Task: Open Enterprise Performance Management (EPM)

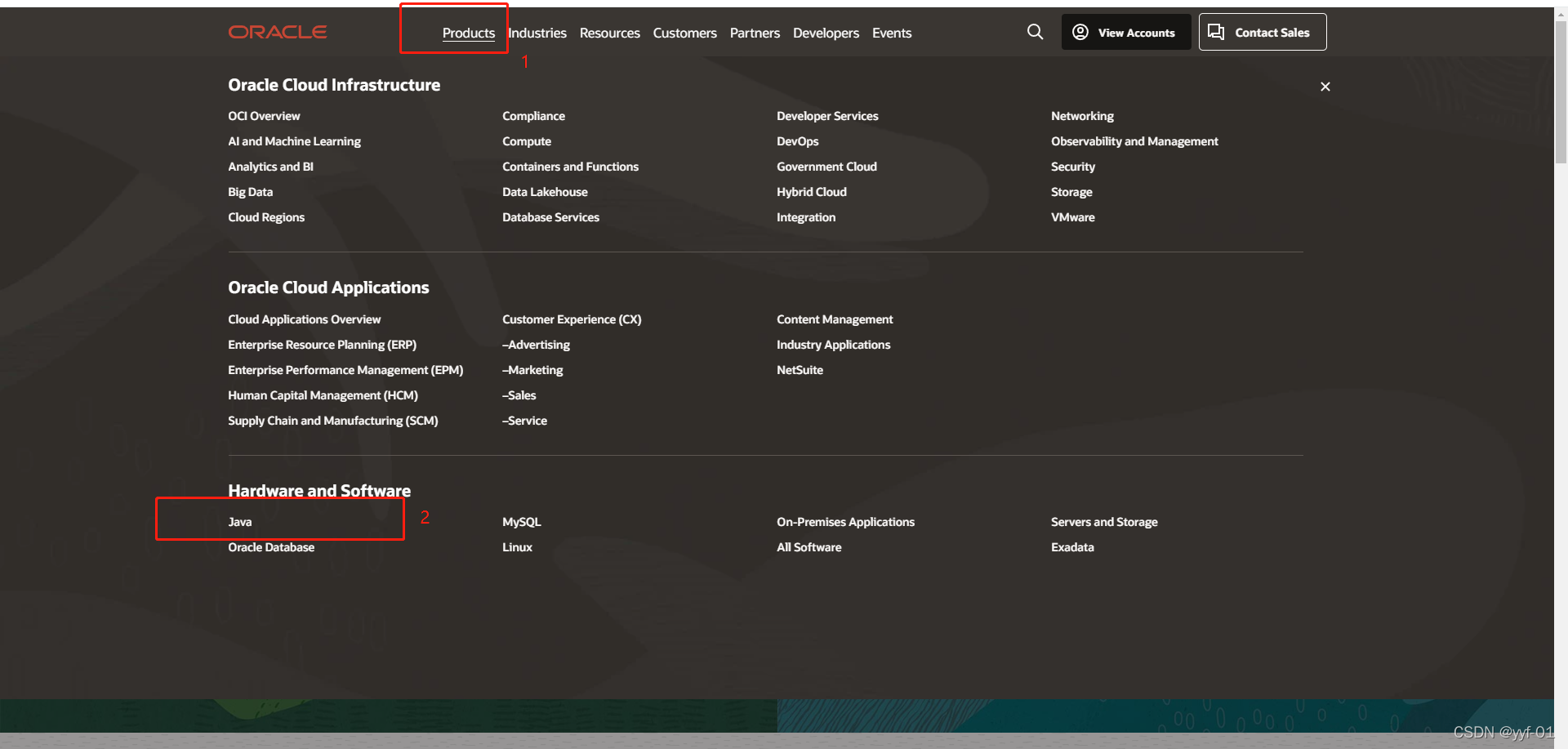Action: 345,370
